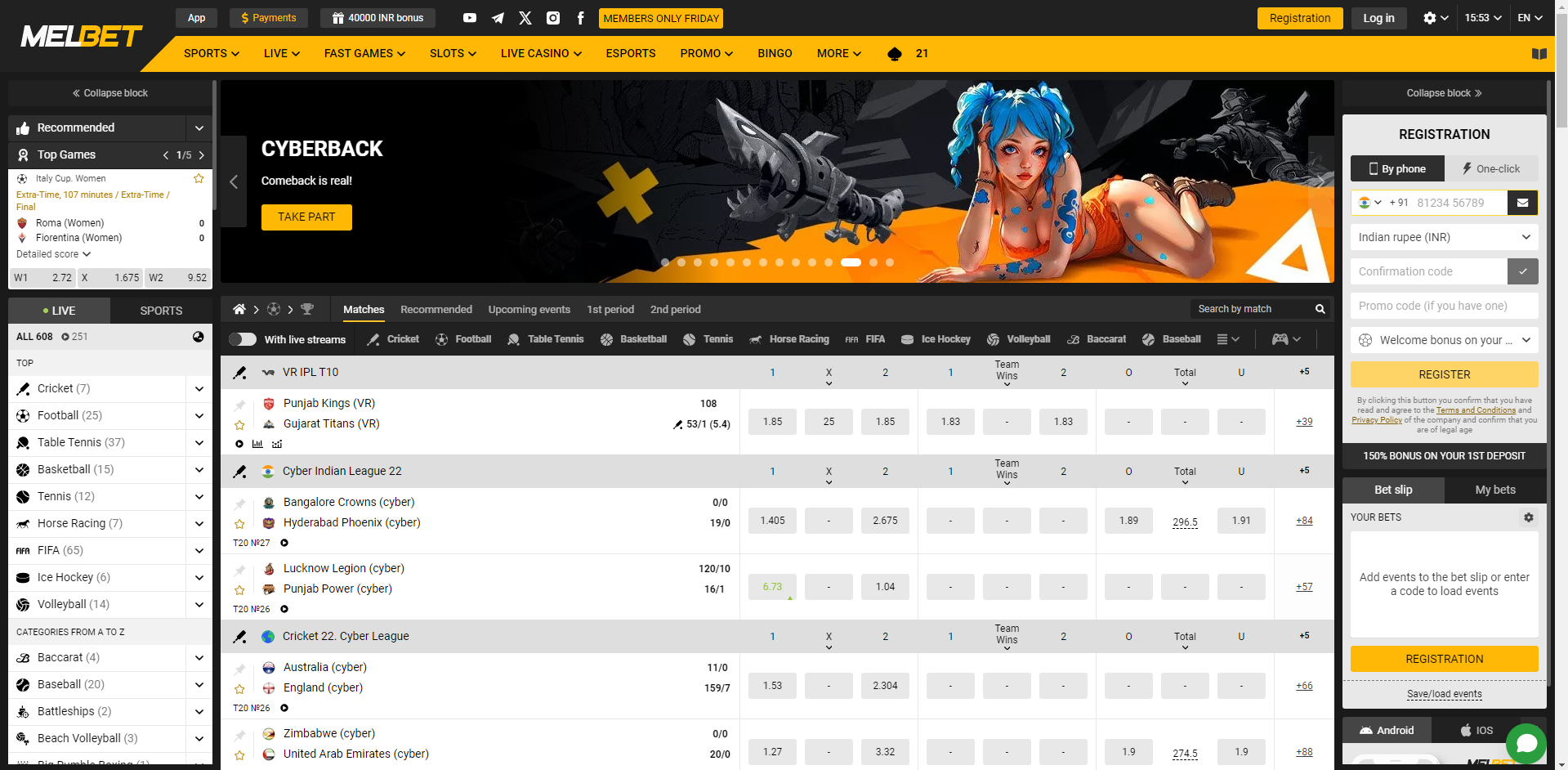
Task: Open bet slip settings gear icon
Action: 1529,517
